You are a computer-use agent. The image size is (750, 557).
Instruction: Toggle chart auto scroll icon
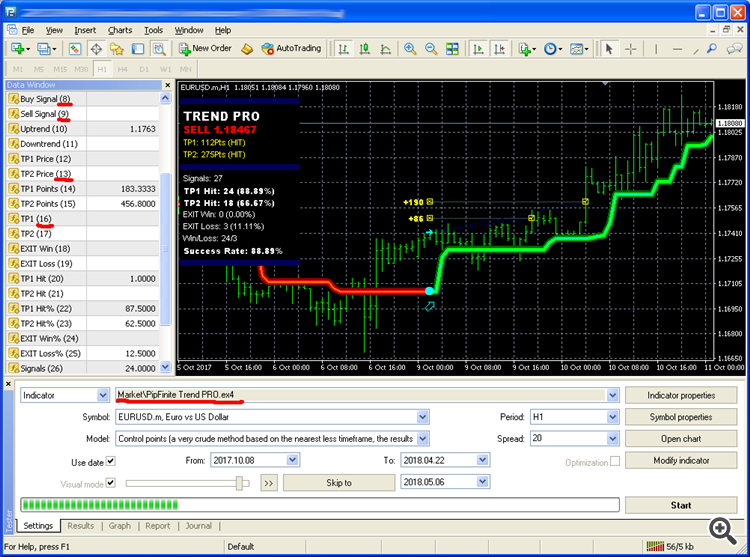[x=478, y=49]
